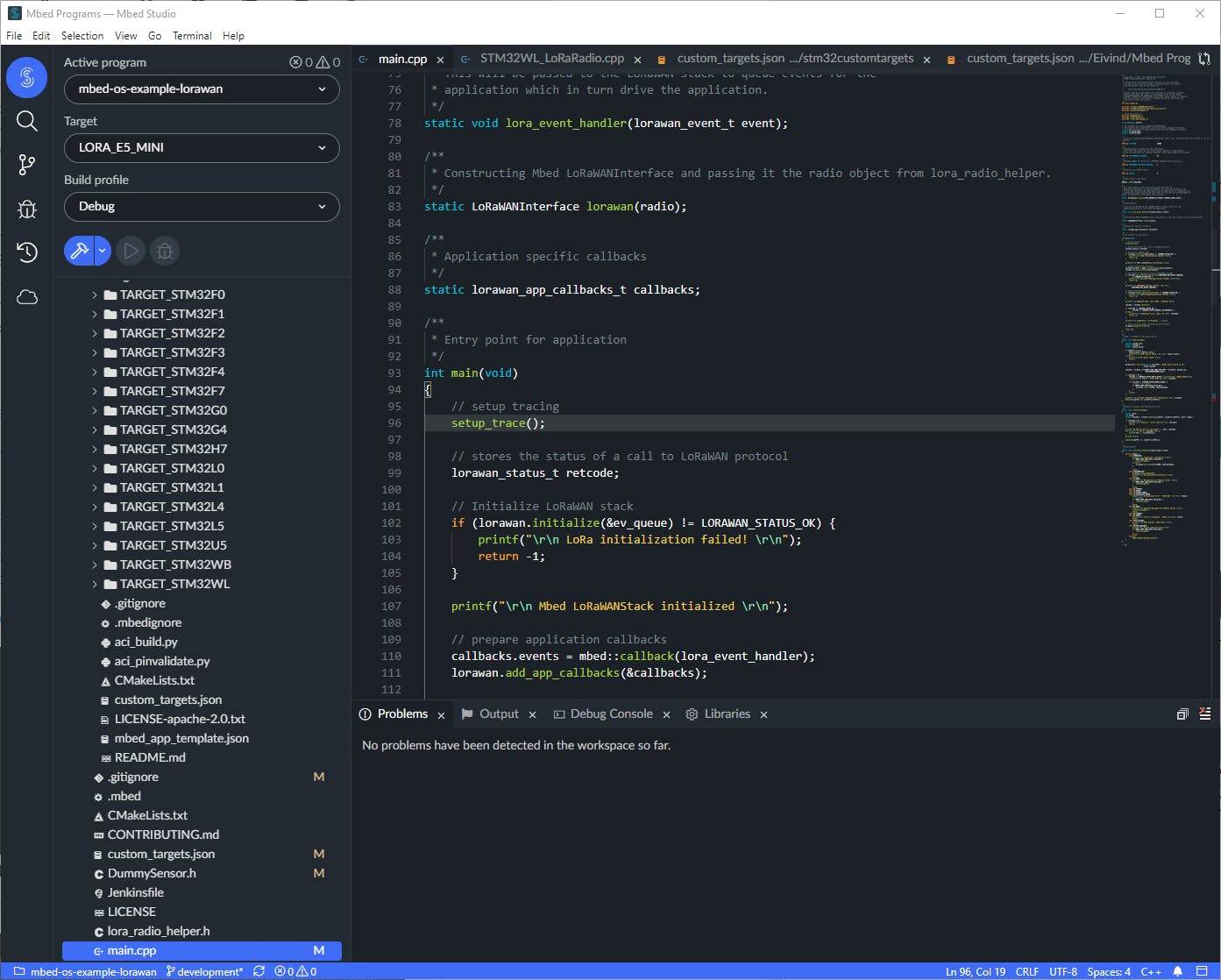Click the notifications bell in status bar
Screen dimensions: 1221x980
[1178, 971]
